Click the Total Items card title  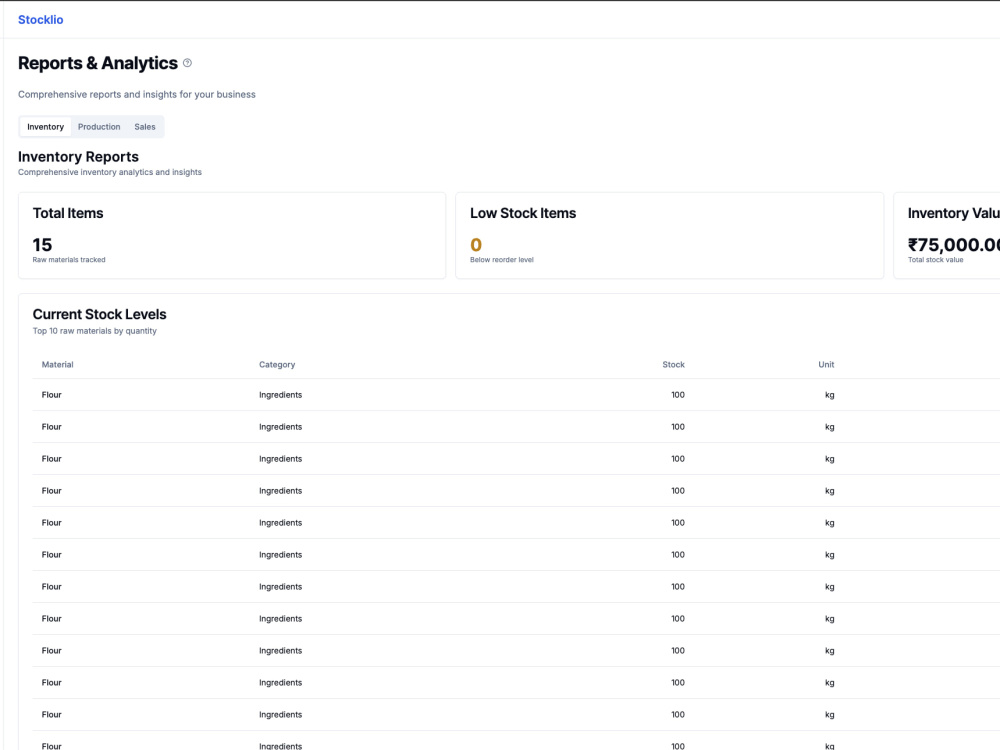pyautogui.click(x=68, y=213)
